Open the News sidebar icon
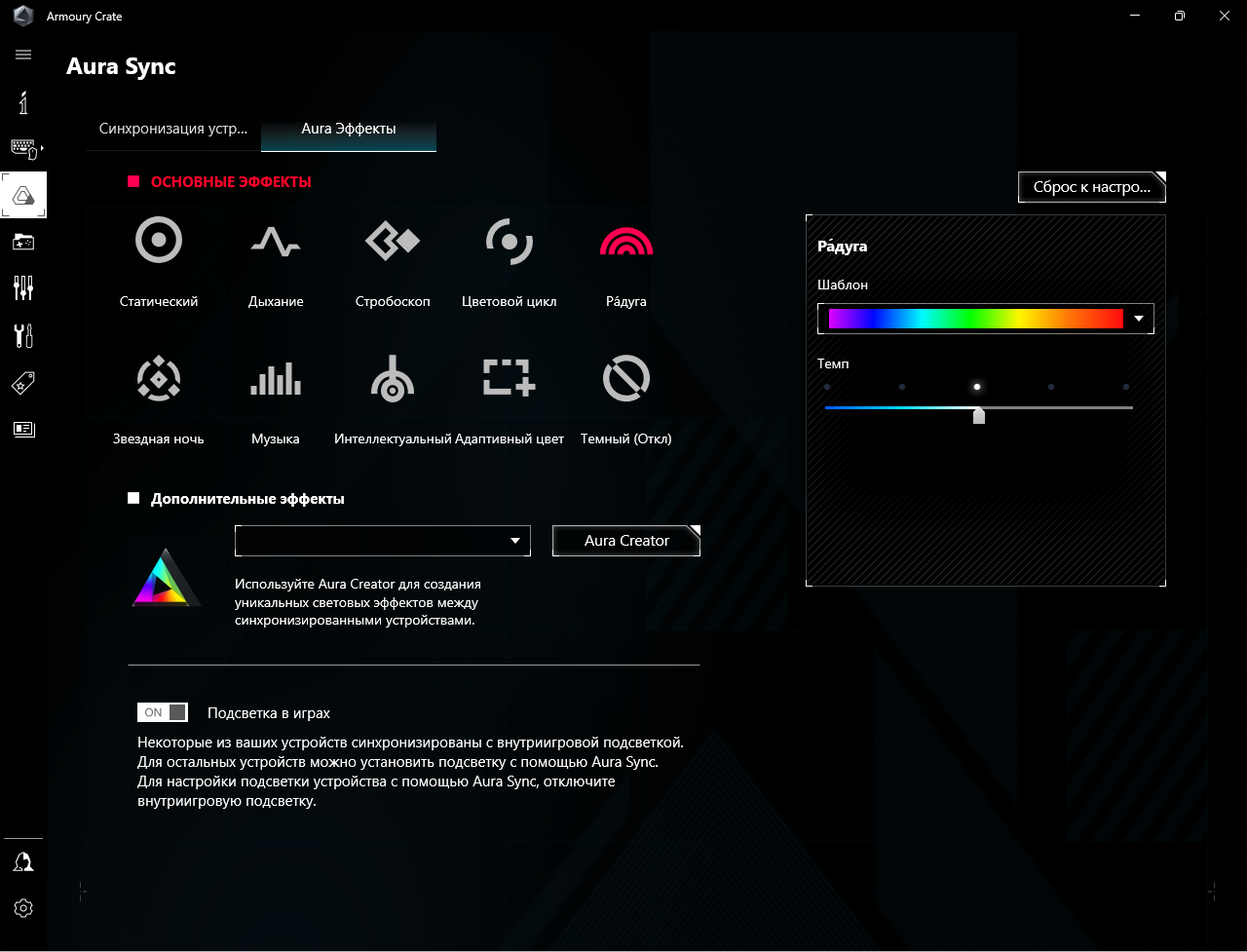The height and width of the screenshot is (952, 1247). [x=23, y=429]
